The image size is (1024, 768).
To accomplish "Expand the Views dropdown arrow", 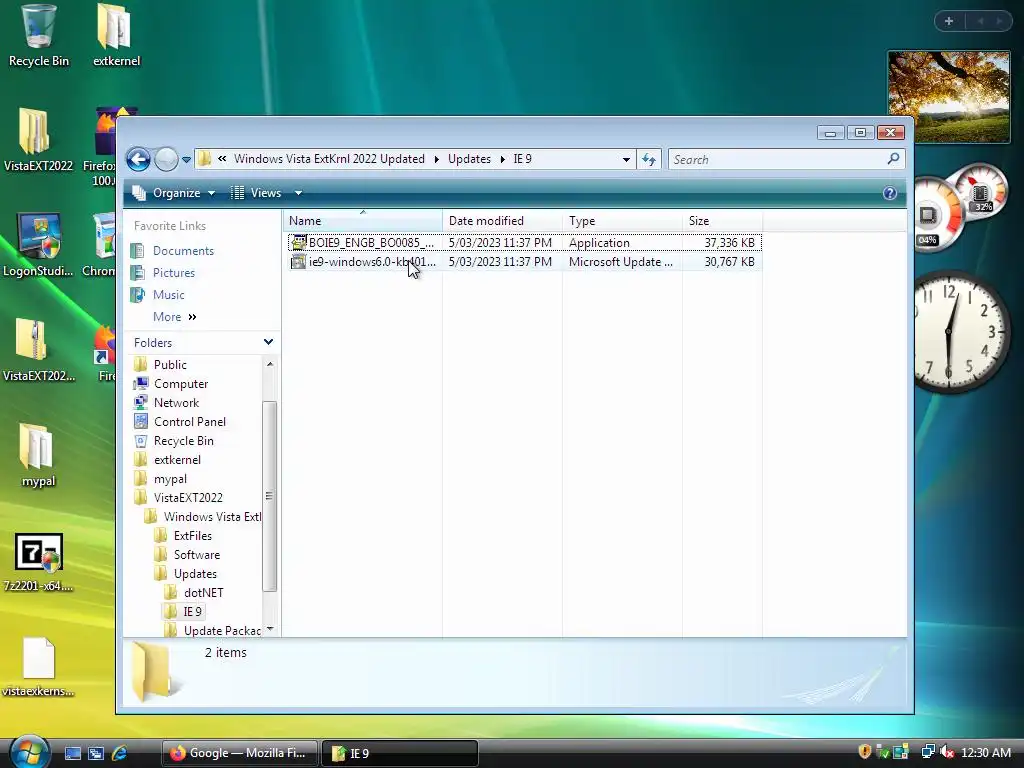I will pyautogui.click(x=298, y=193).
